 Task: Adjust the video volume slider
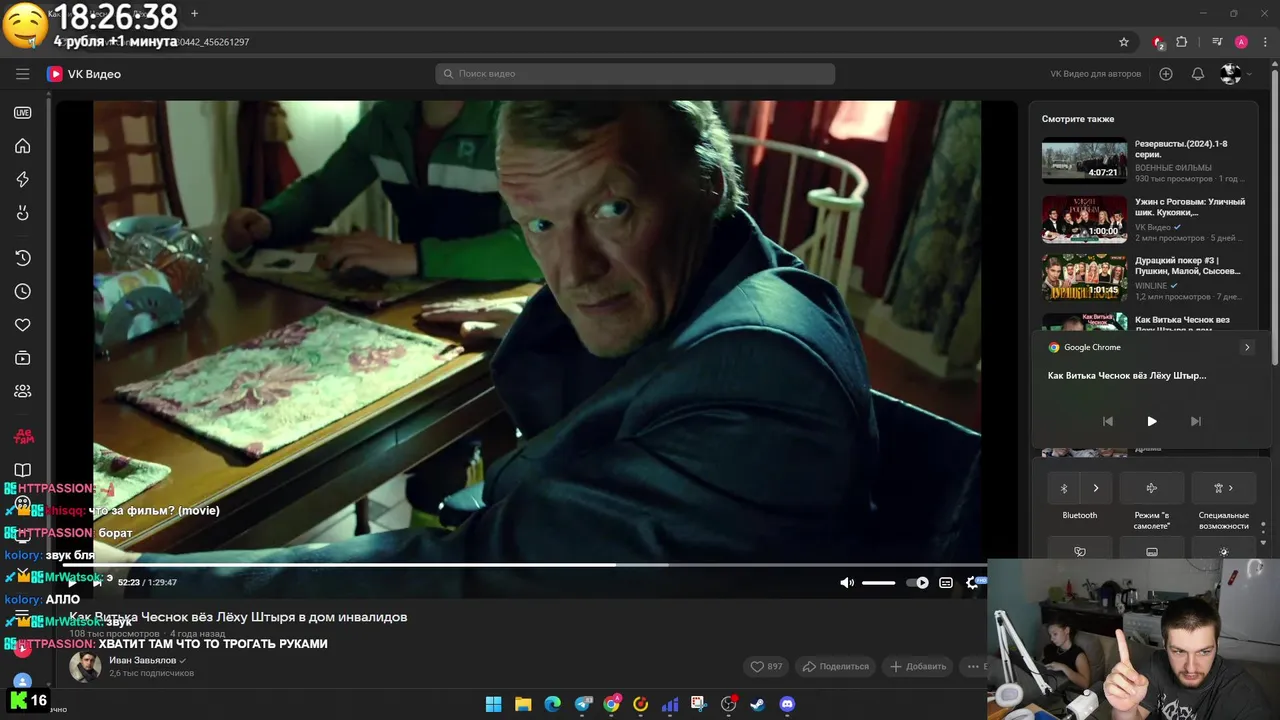(x=879, y=582)
